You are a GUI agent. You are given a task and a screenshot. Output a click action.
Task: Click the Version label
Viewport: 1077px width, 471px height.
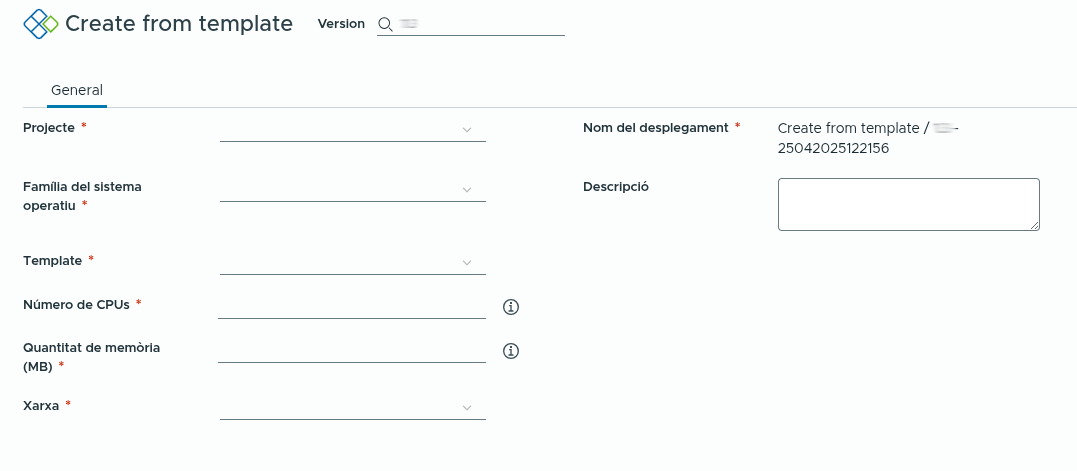point(341,24)
